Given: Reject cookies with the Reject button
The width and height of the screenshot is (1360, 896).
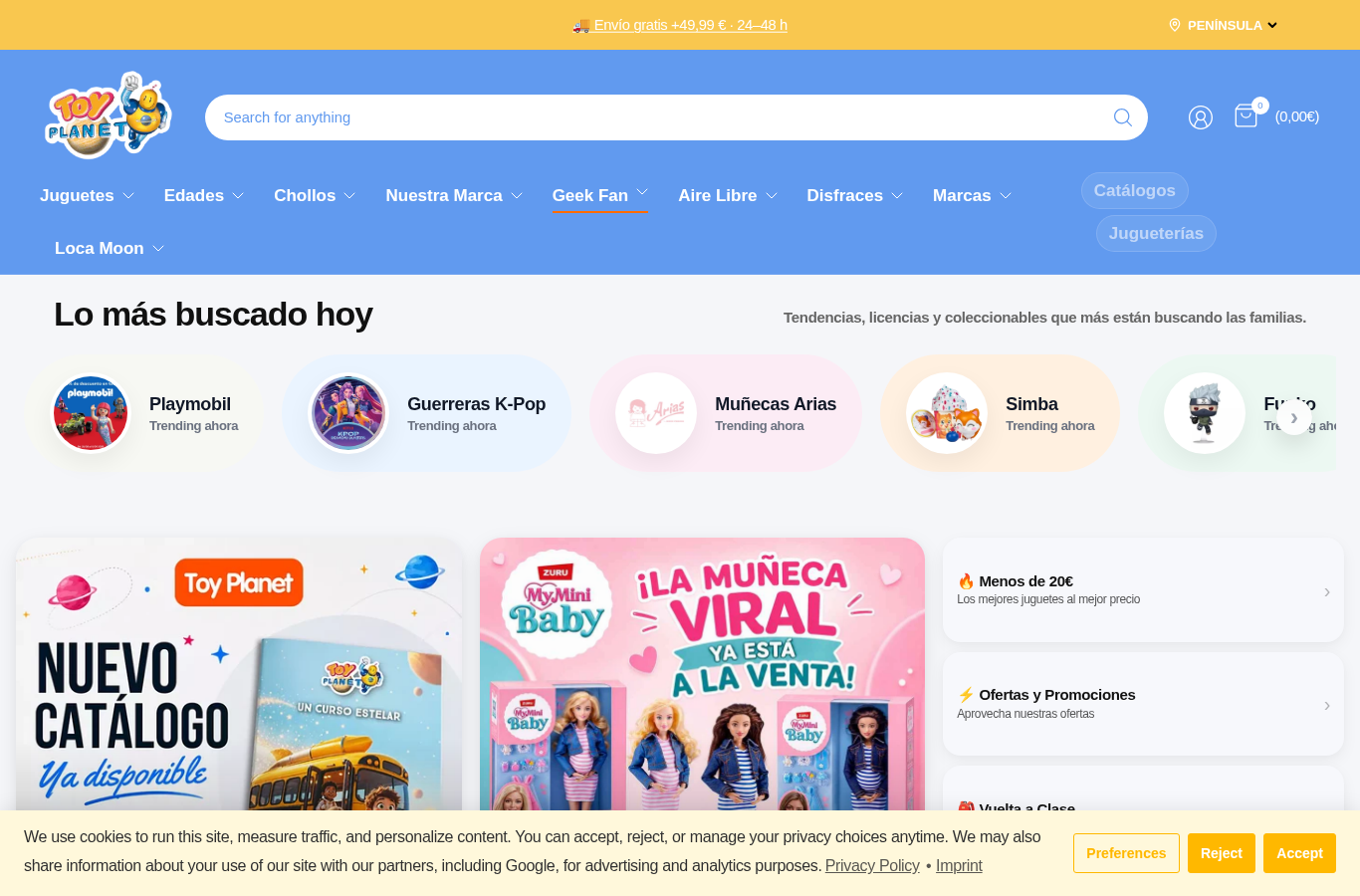Looking at the screenshot, I should tap(1222, 853).
